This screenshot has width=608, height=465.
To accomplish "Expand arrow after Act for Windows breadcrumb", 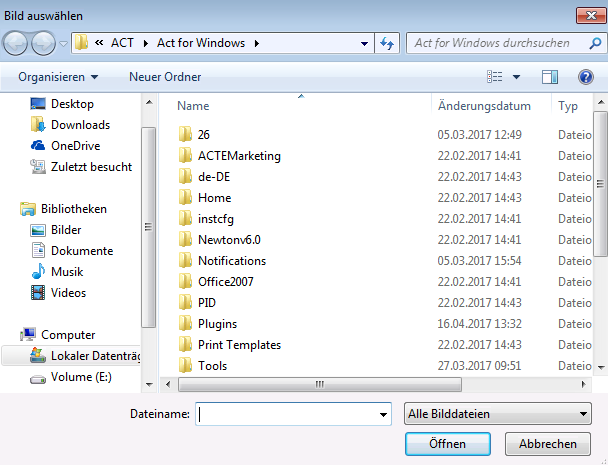I will (x=257, y=43).
